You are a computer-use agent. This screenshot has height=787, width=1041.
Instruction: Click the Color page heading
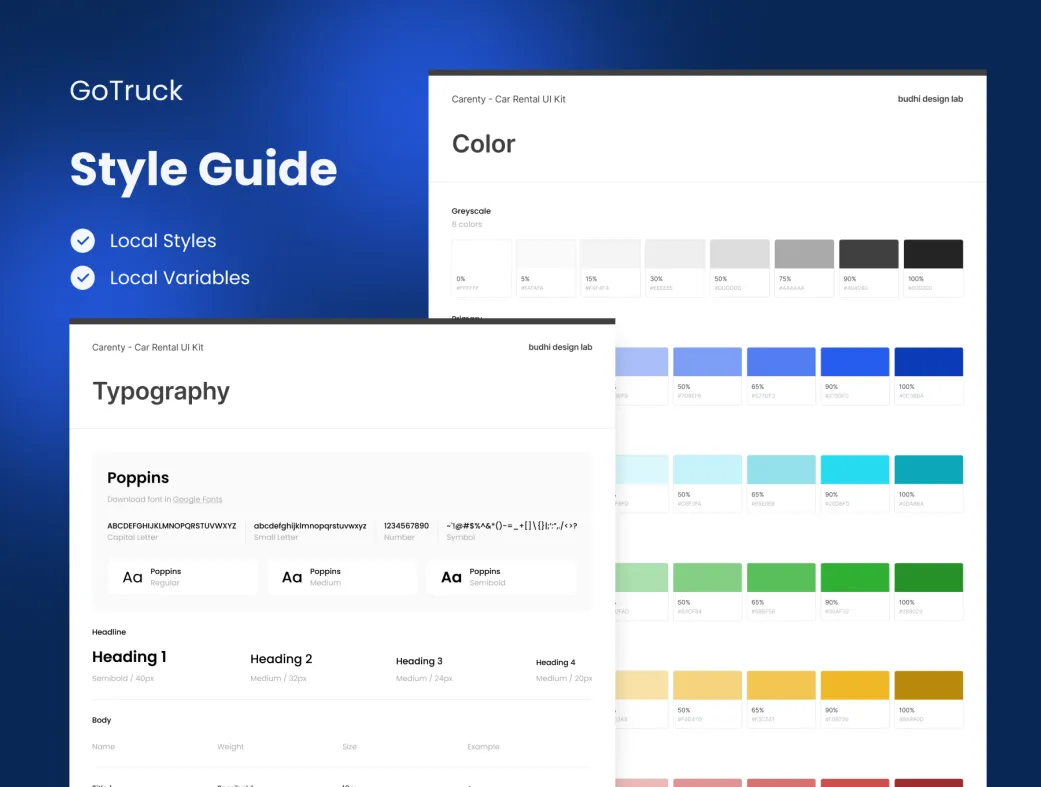(x=483, y=144)
